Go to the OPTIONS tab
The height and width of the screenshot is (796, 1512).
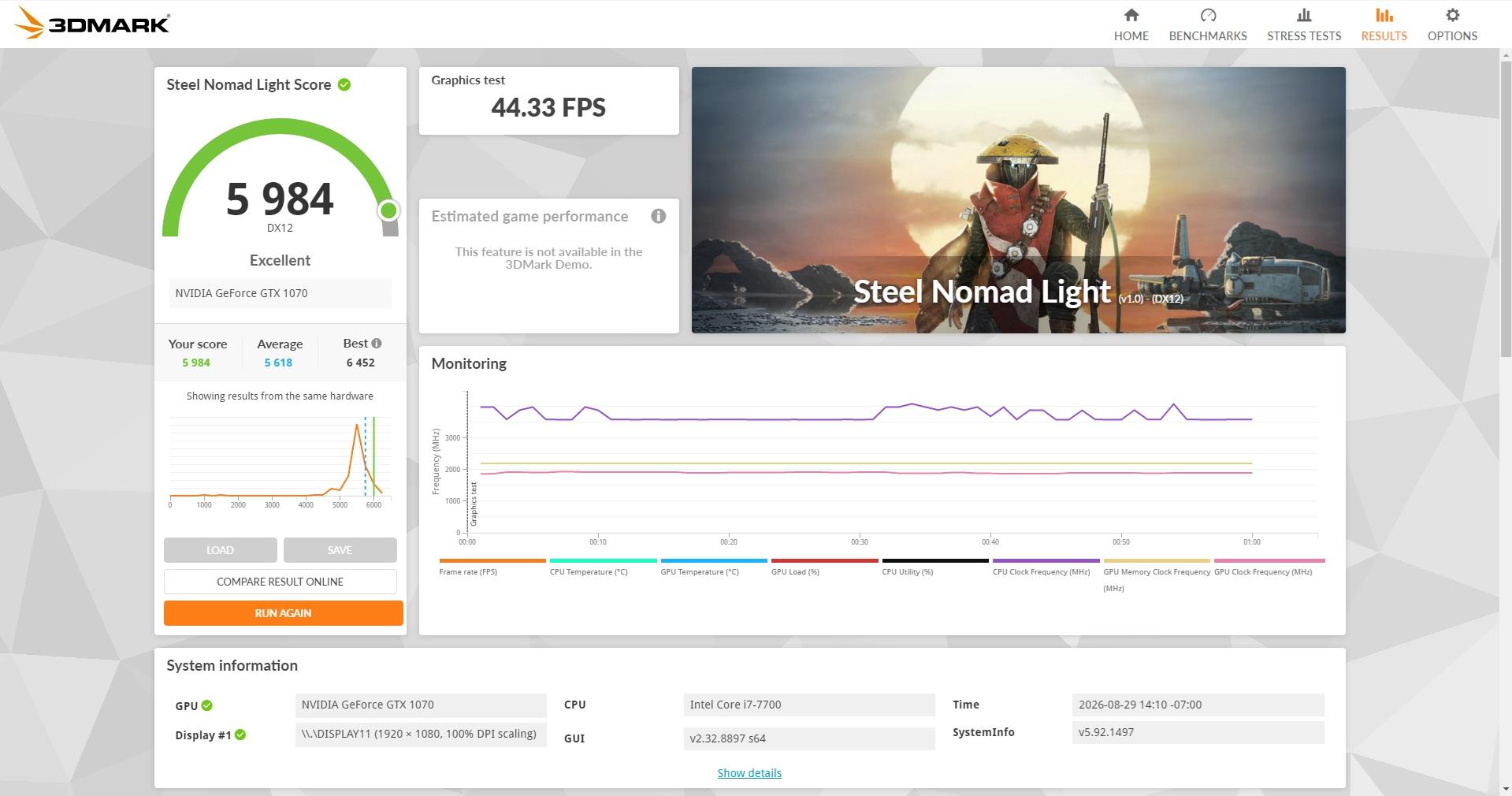1452,24
